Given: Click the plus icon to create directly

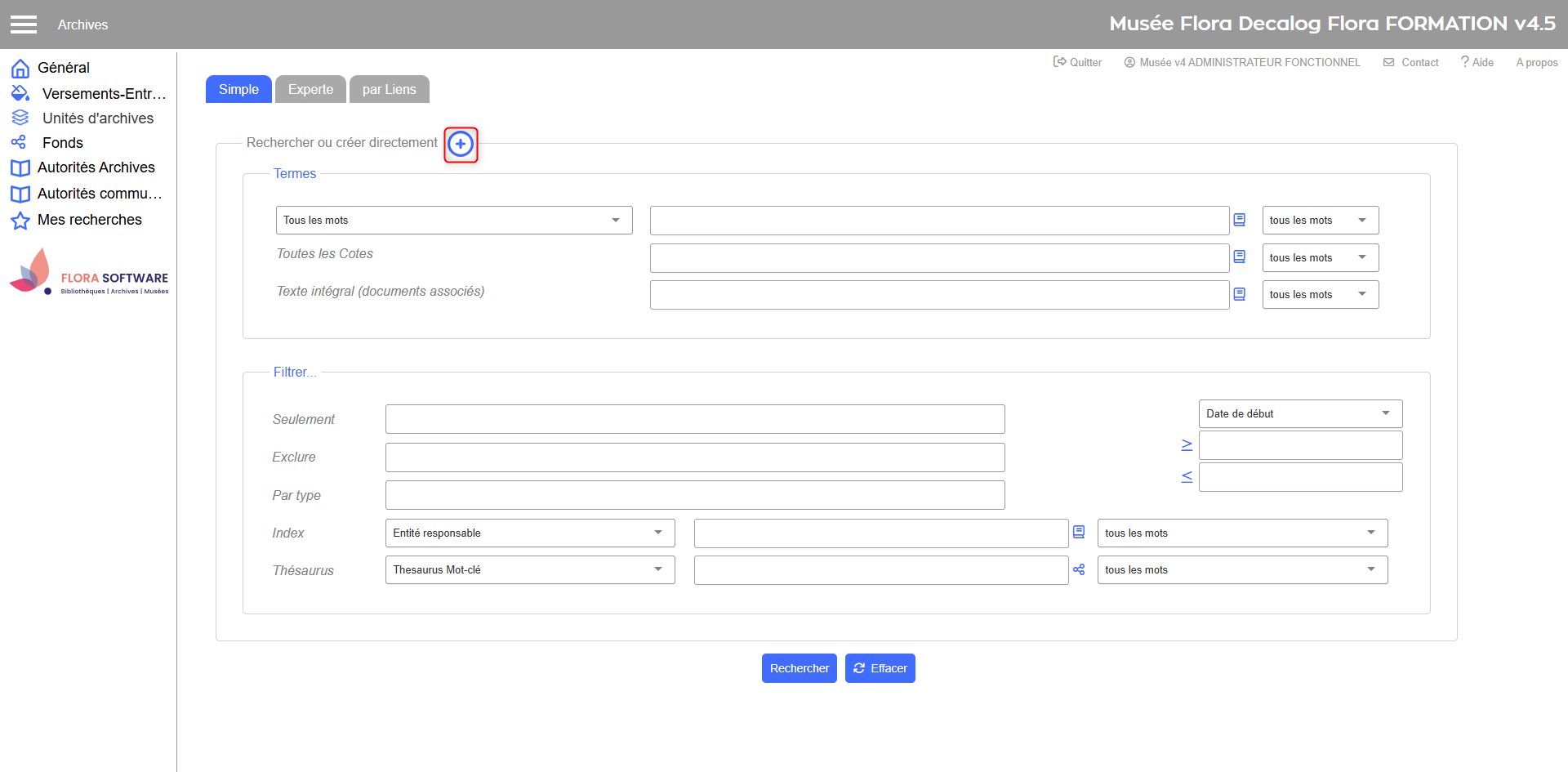Looking at the screenshot, I should [x=461, y=145].
